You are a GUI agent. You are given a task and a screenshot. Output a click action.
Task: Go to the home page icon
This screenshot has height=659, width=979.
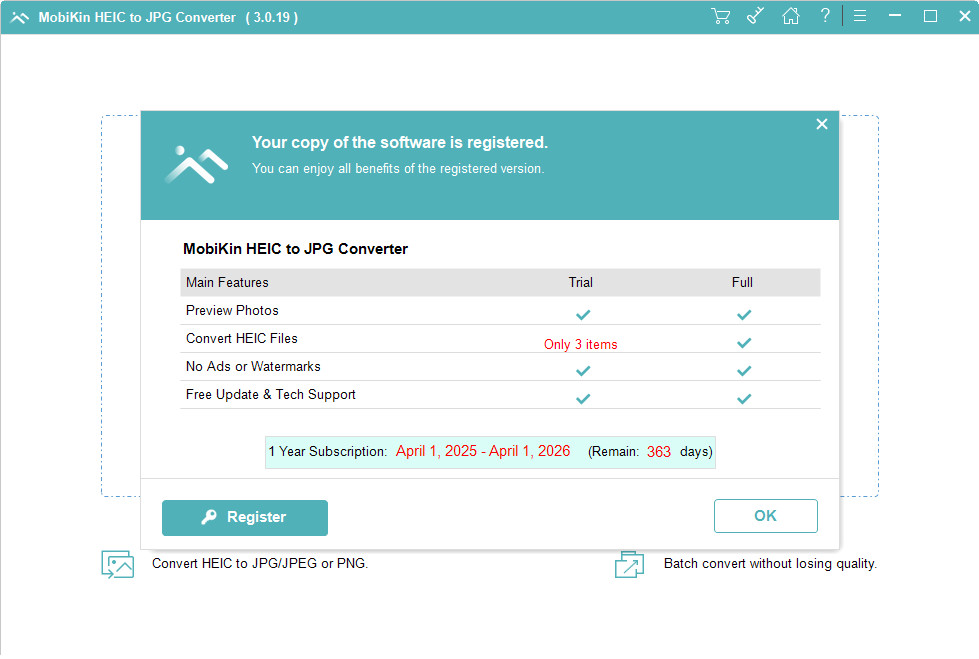(x=790, y=16)
